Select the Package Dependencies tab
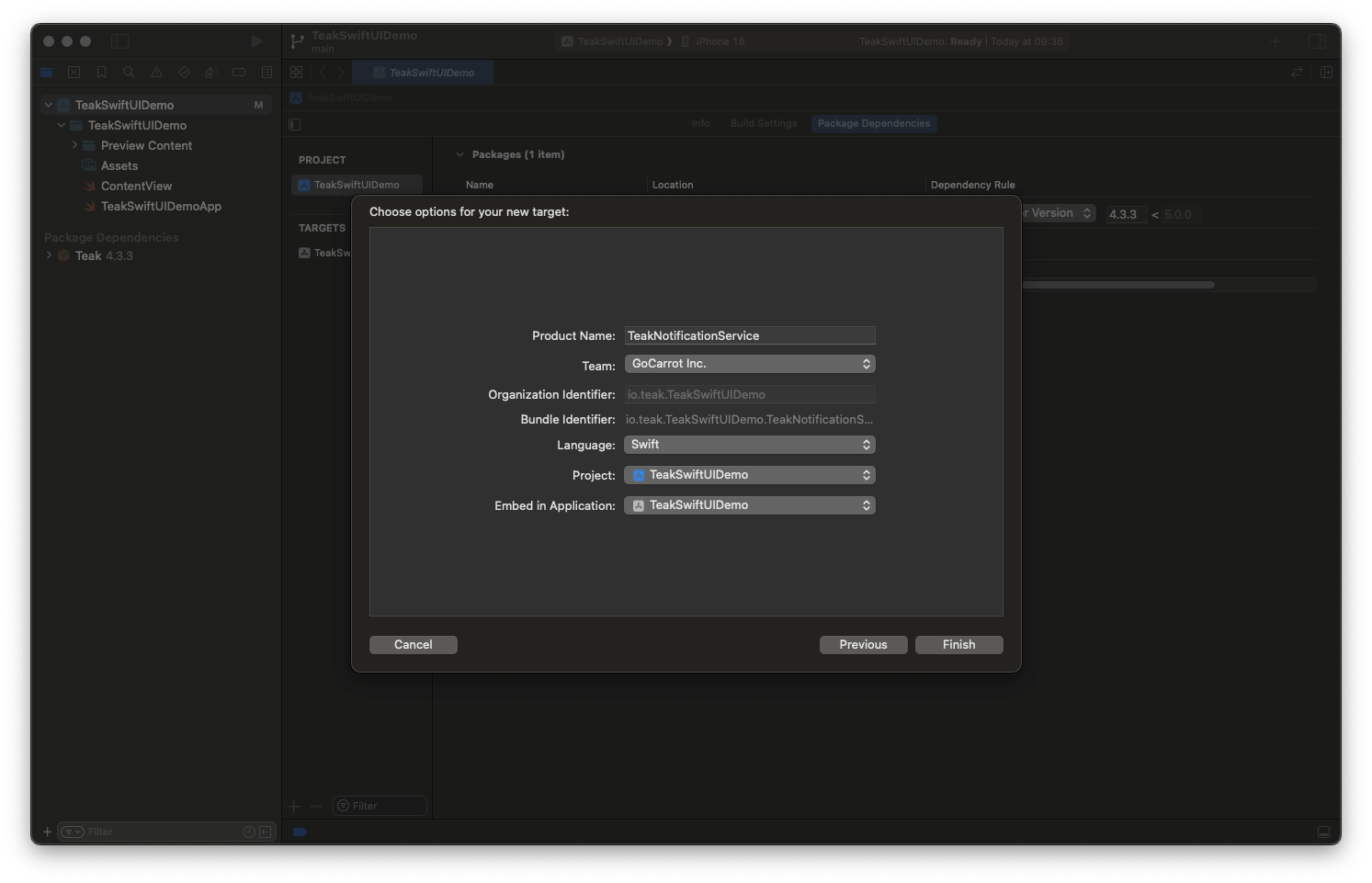Screen dimensions: 1372x883 point(874,123)
